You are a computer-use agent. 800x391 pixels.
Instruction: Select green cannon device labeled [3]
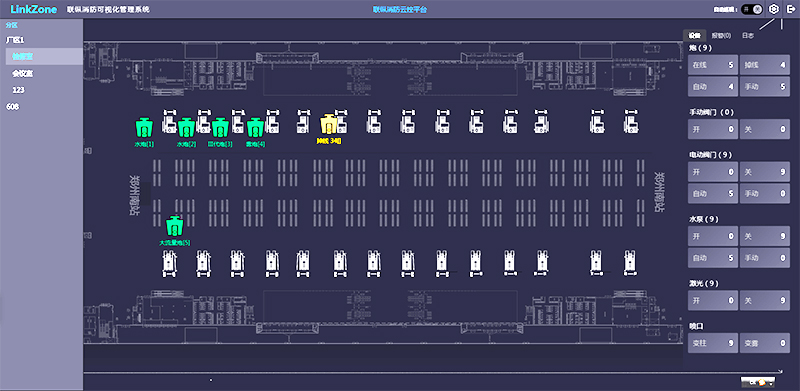220,127
